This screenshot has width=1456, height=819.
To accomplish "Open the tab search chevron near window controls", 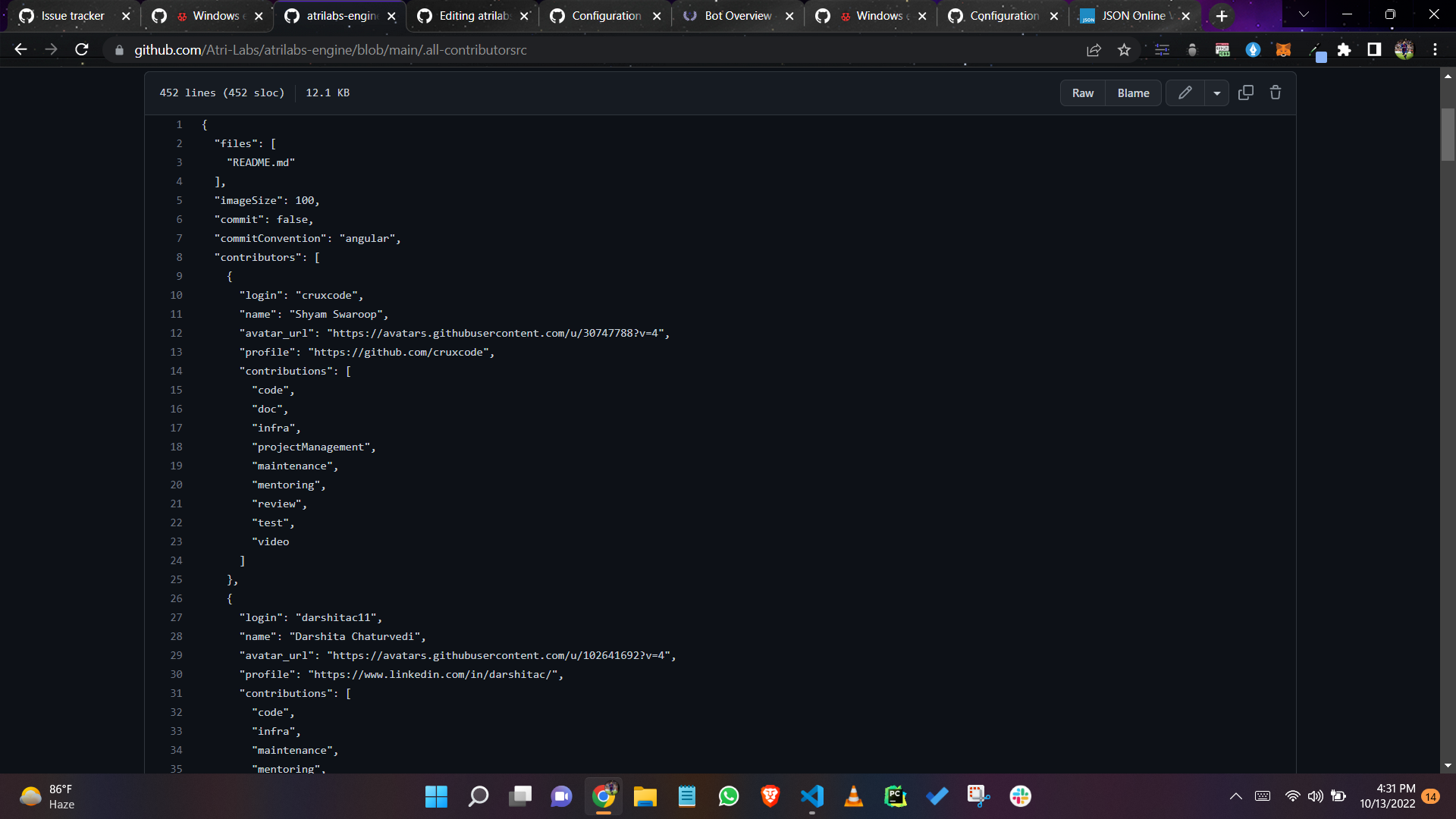I will click(1303, 14).
